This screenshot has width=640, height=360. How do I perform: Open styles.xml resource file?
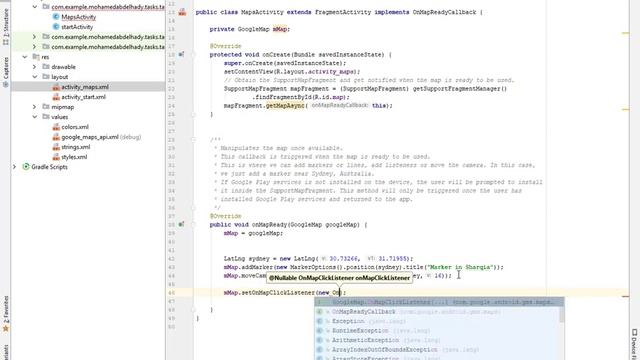(x=74, y=157)
